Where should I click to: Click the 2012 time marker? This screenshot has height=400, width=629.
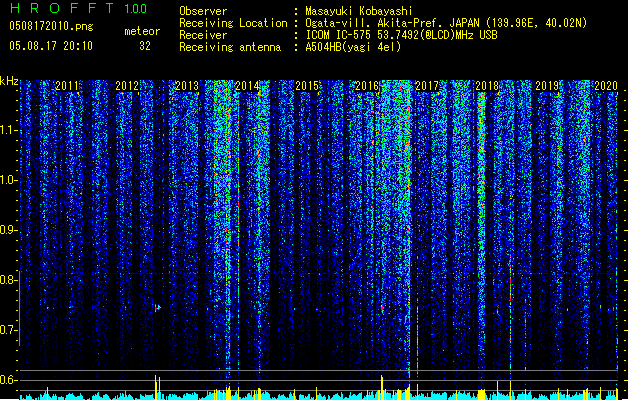(x=127, y=86)
